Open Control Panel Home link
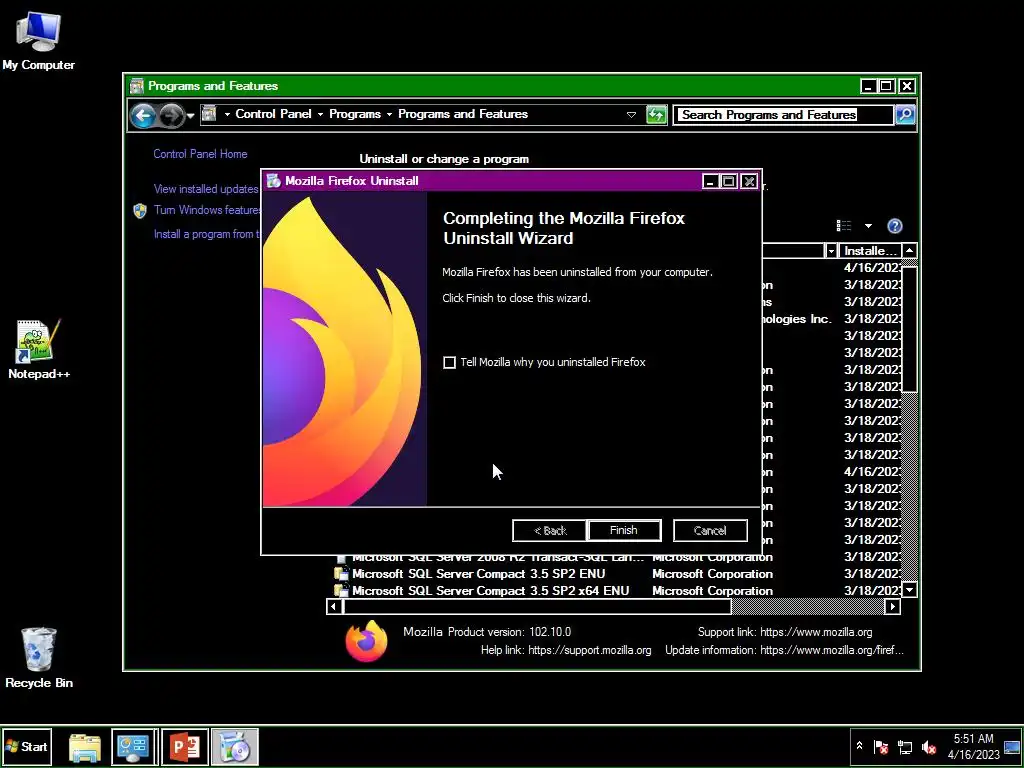The image size is (1024, 768). [x=200, y=154]
